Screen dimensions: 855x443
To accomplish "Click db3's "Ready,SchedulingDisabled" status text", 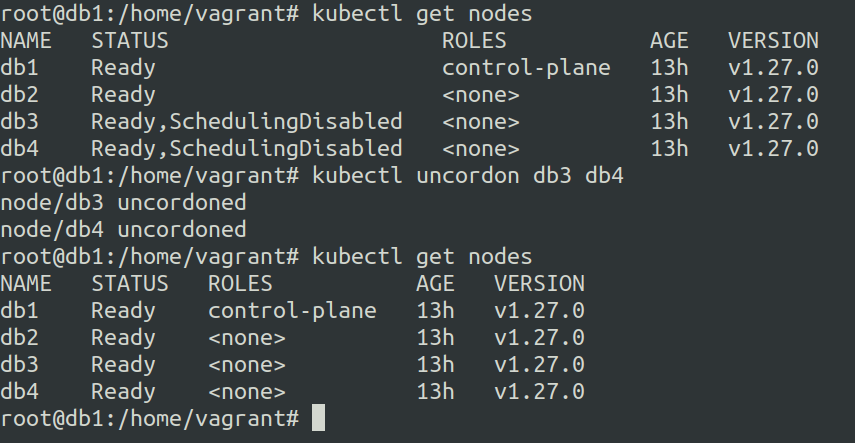I will pos(246,122).
